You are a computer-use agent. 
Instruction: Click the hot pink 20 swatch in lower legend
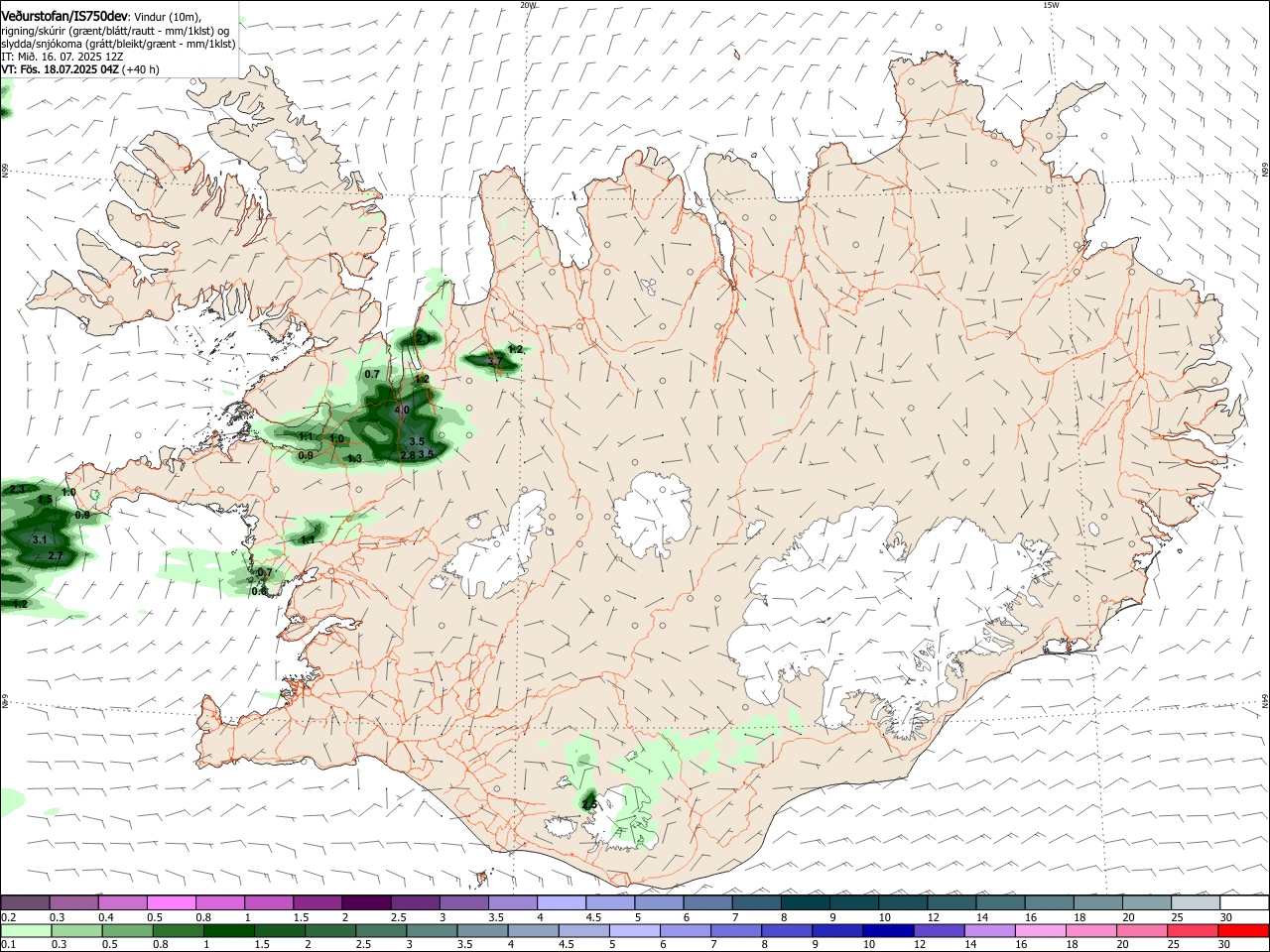(1141, 931)
